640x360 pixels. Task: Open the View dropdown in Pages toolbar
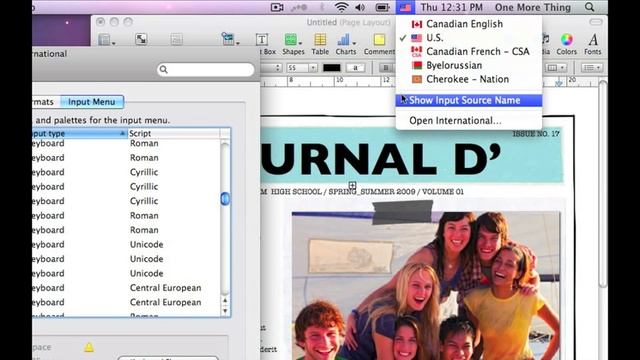[x=106, y=40]
